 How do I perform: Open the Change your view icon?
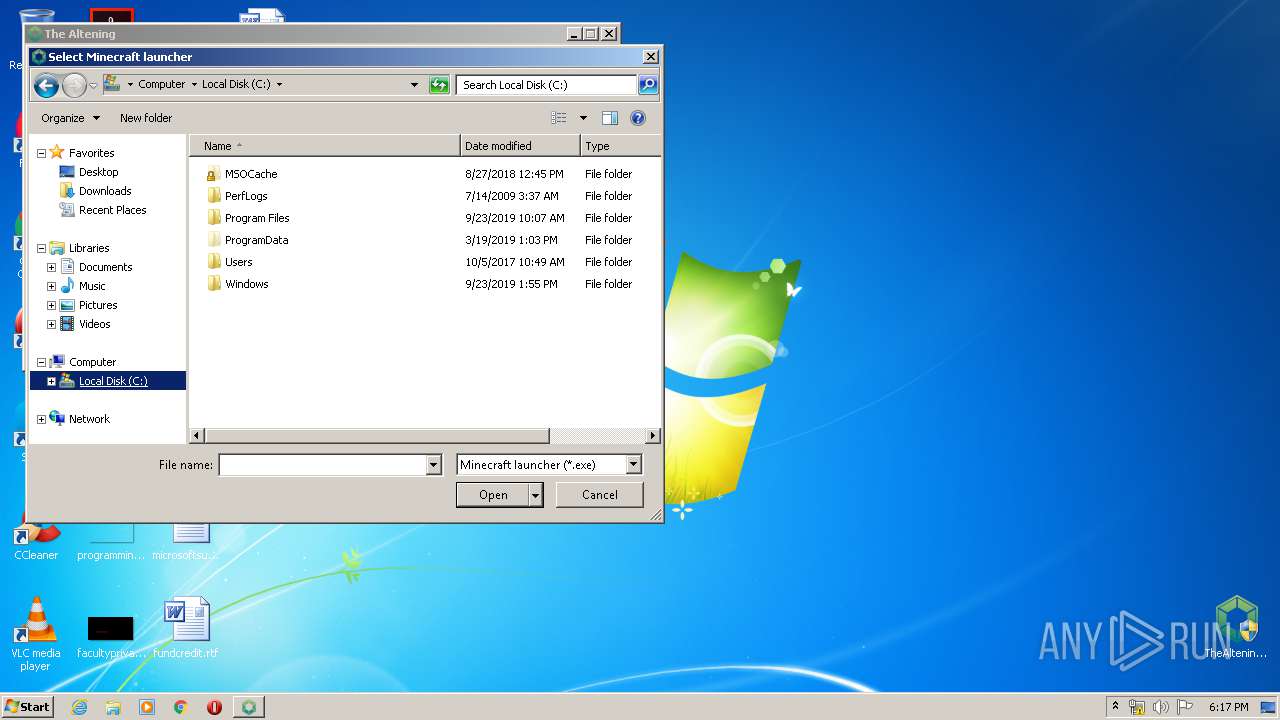pos(559,118)
